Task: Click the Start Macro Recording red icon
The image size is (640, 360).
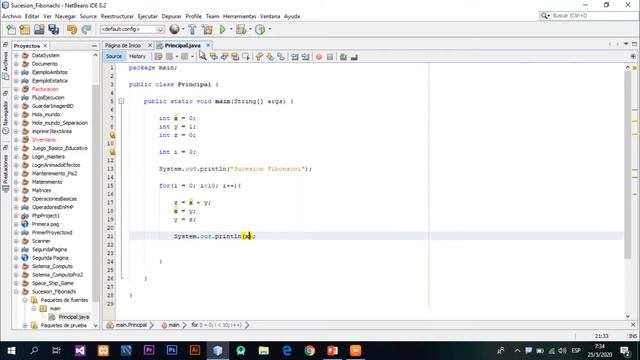Action: coord(319,57)
